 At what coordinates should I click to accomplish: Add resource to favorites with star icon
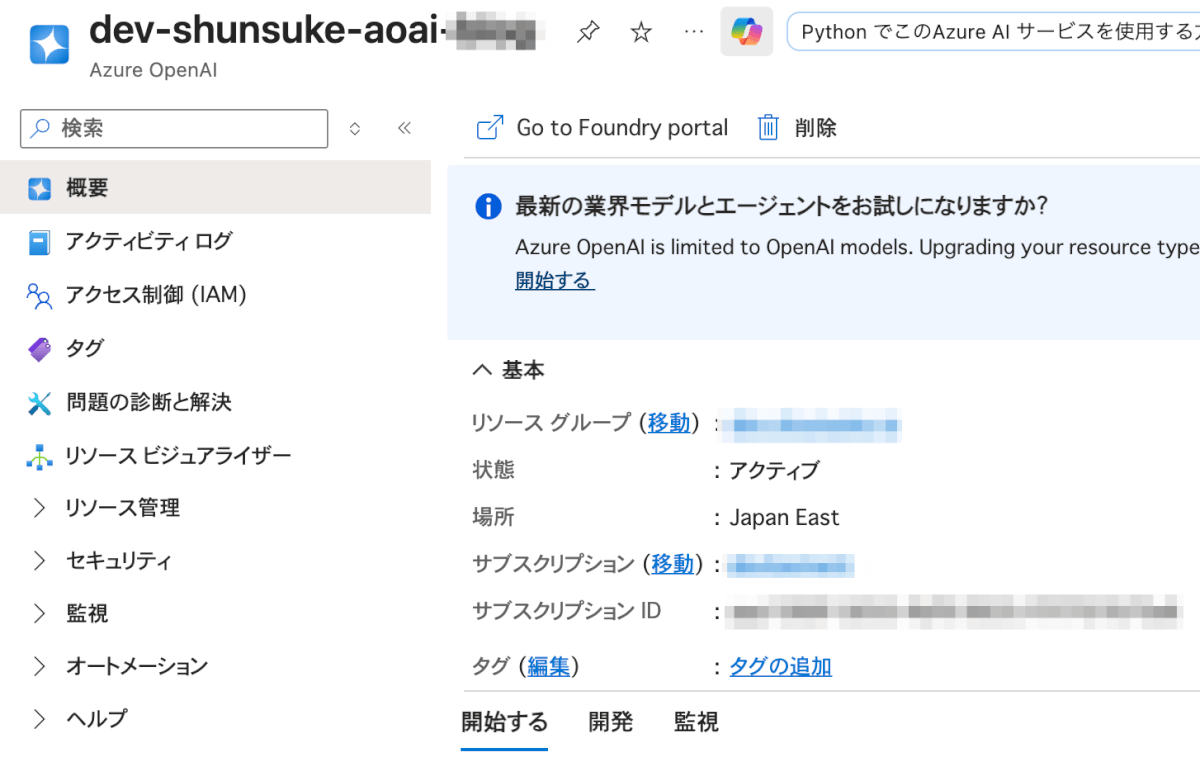(641, 33)
